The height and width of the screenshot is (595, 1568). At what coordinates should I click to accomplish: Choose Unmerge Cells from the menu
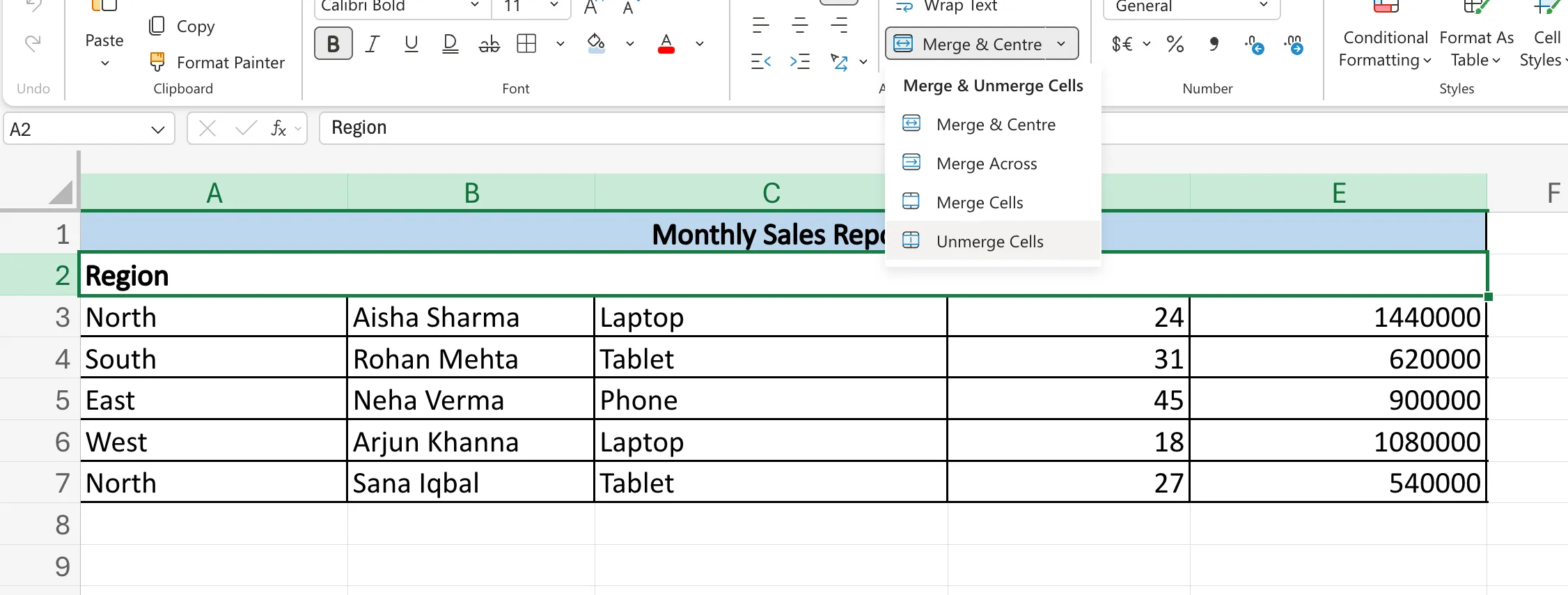tap(989, 241)
